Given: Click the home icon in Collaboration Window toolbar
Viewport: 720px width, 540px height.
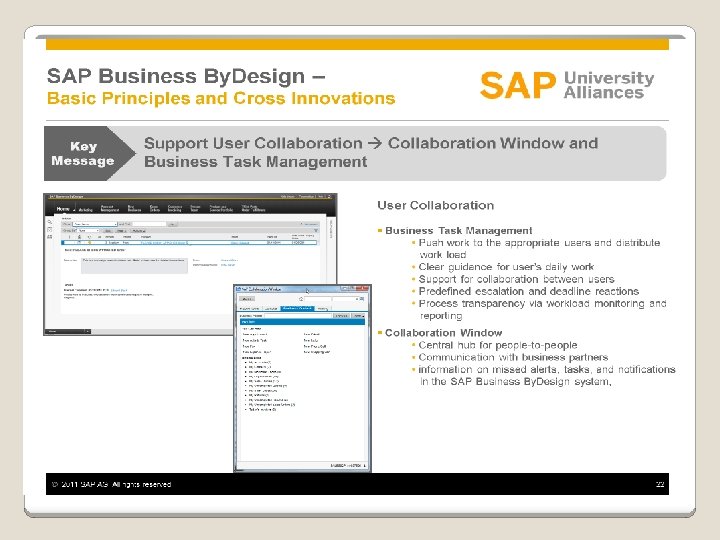Looking at the screenshot, I should (x=301, y=299).
